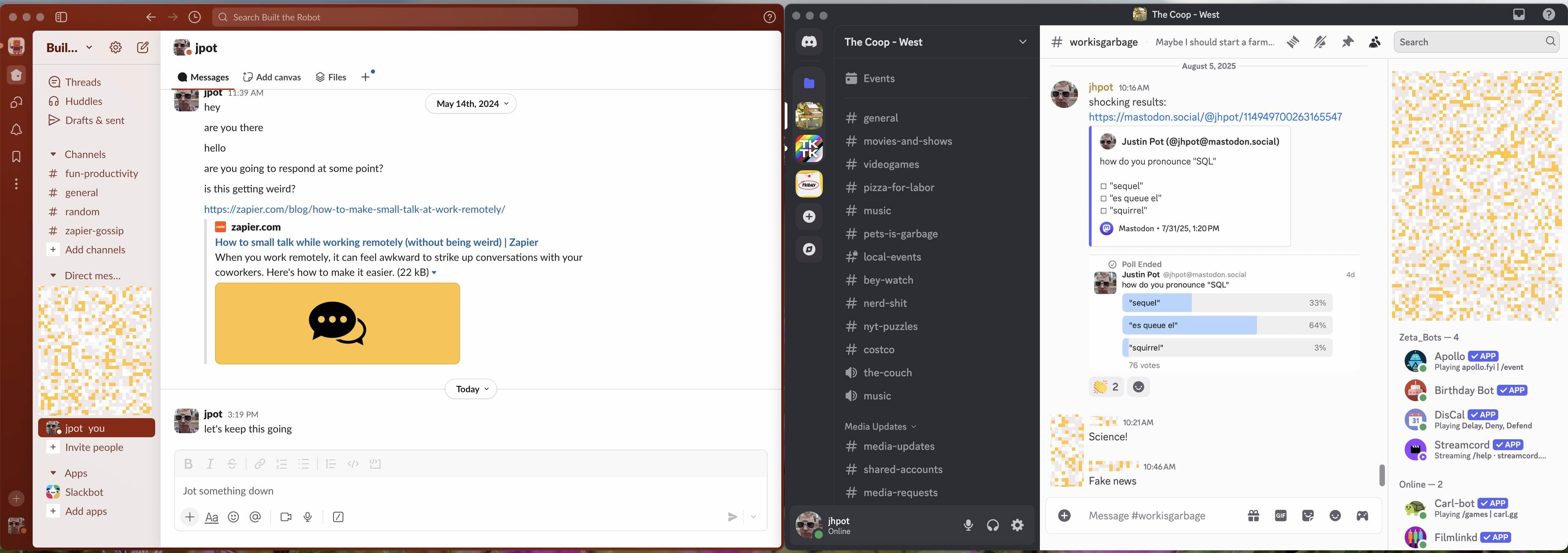This screenshot has width=1568, height=553.
Task: Insert ordered list in Slack composer
Action: [282, 464]
